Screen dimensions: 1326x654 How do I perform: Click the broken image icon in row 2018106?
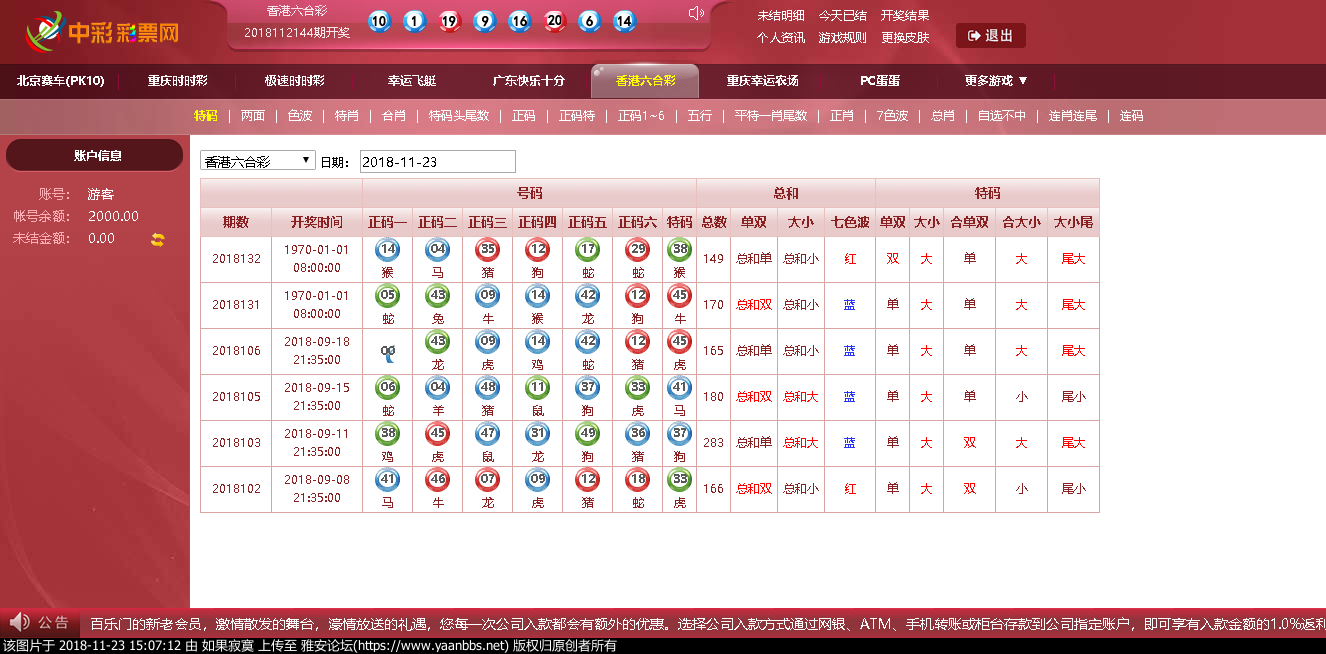(387, 351)
